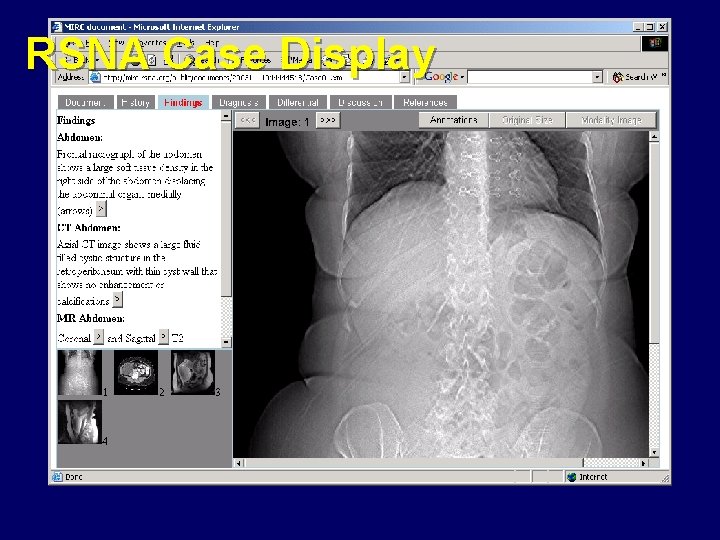The image size is (720, 540).
Task: Go to the Diagnosis tab
Action: pyautogui.click(x=239, y=102)
